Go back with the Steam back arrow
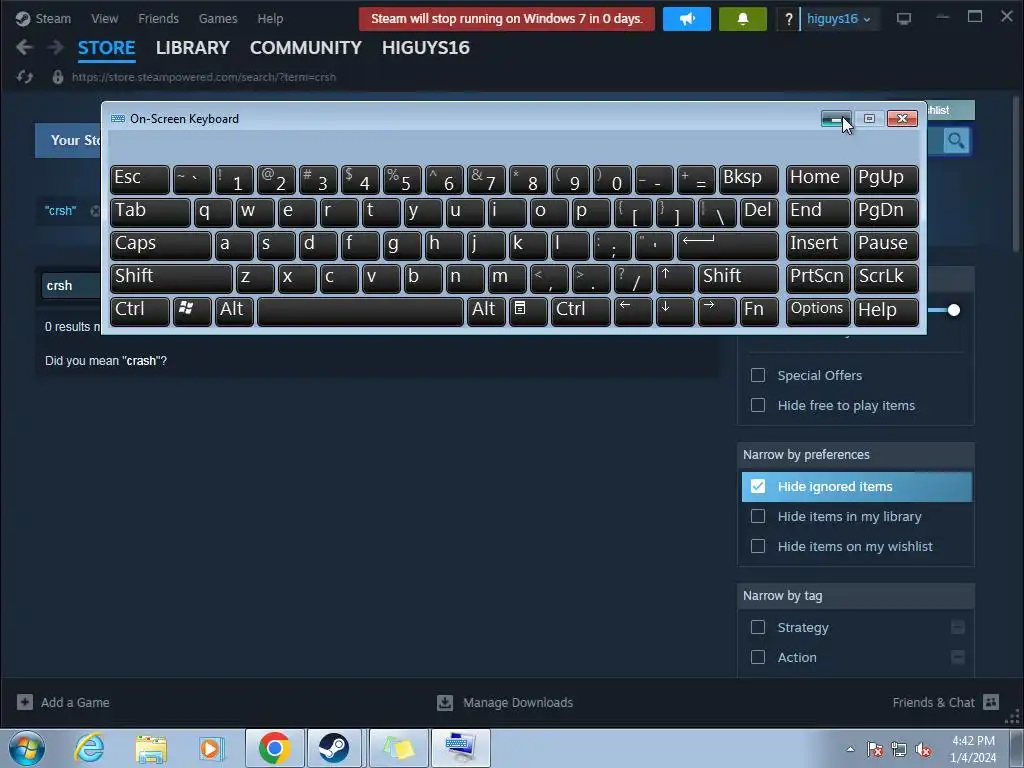The width and height of the screenshot is (1024, 768). [24, 47]
